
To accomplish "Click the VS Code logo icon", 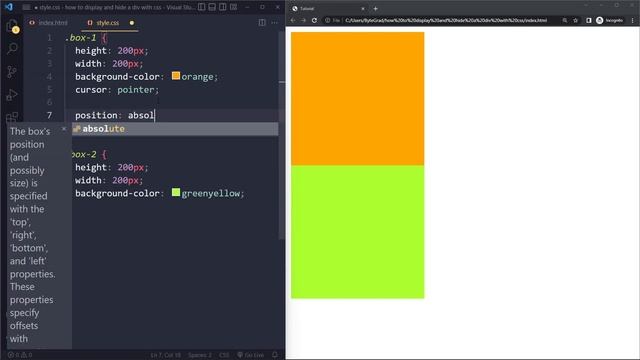I will coord(9,7).
